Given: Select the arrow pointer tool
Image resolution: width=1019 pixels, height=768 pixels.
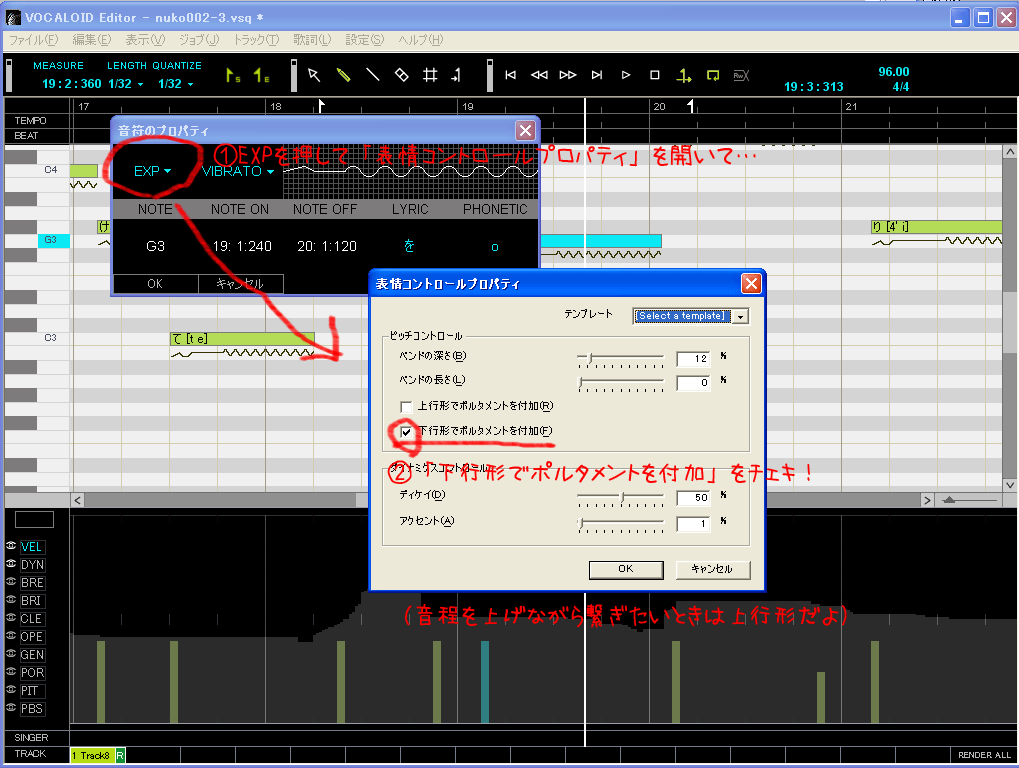Looking at the screenshot, I should pos(314,75).
